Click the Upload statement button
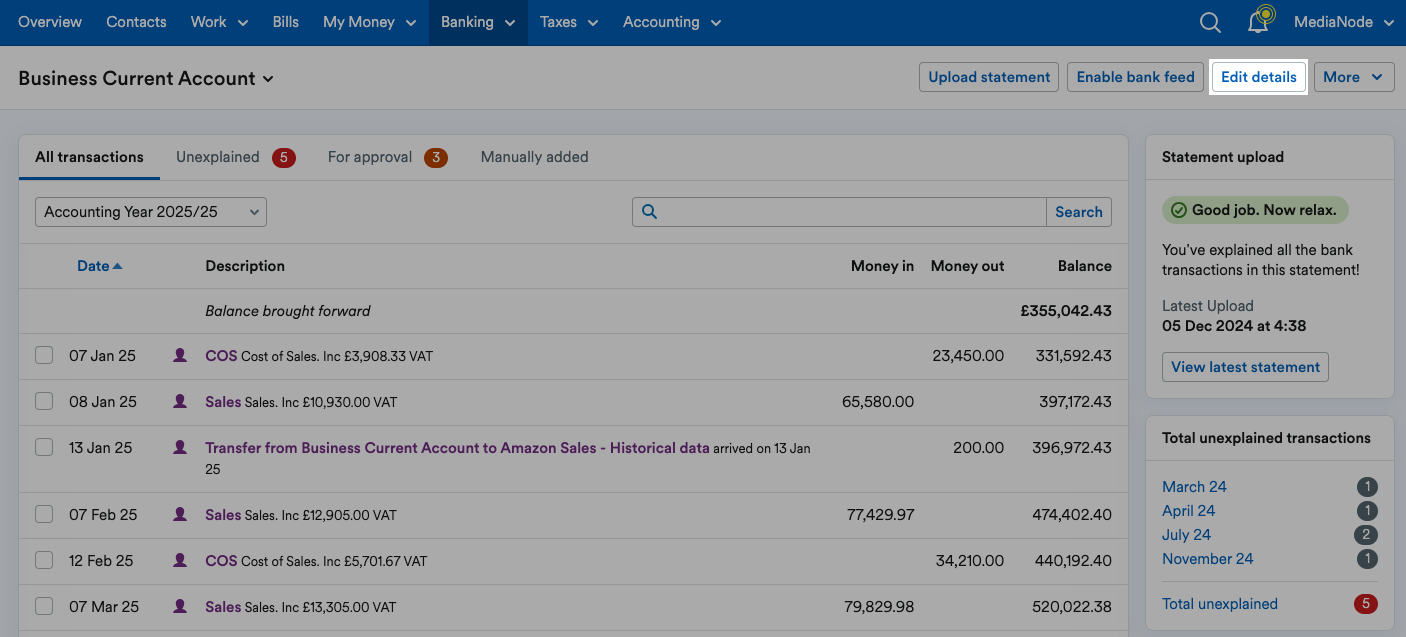Screen dimensions: 1406x637 click(989, 77)
